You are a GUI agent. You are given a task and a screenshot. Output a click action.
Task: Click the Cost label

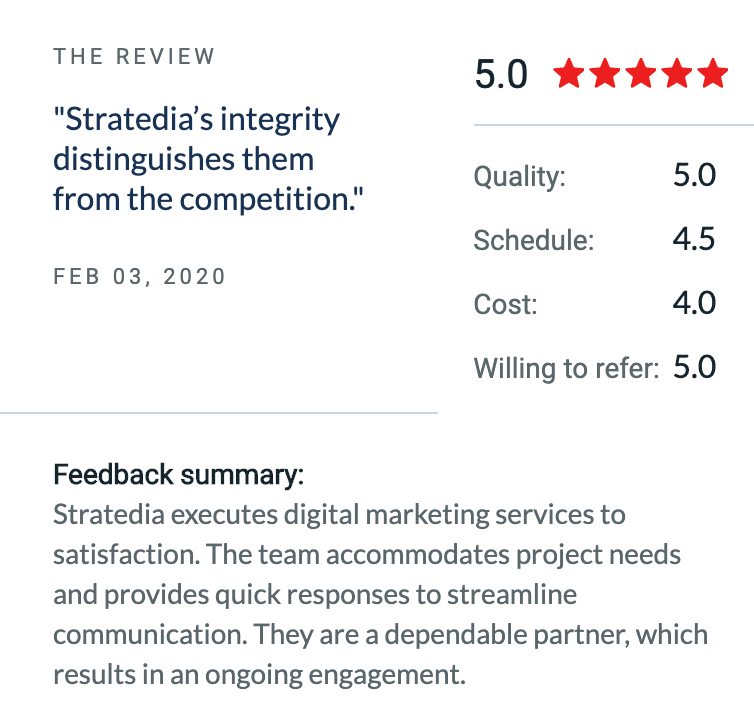pyautogui.click(x=505, y=304)
